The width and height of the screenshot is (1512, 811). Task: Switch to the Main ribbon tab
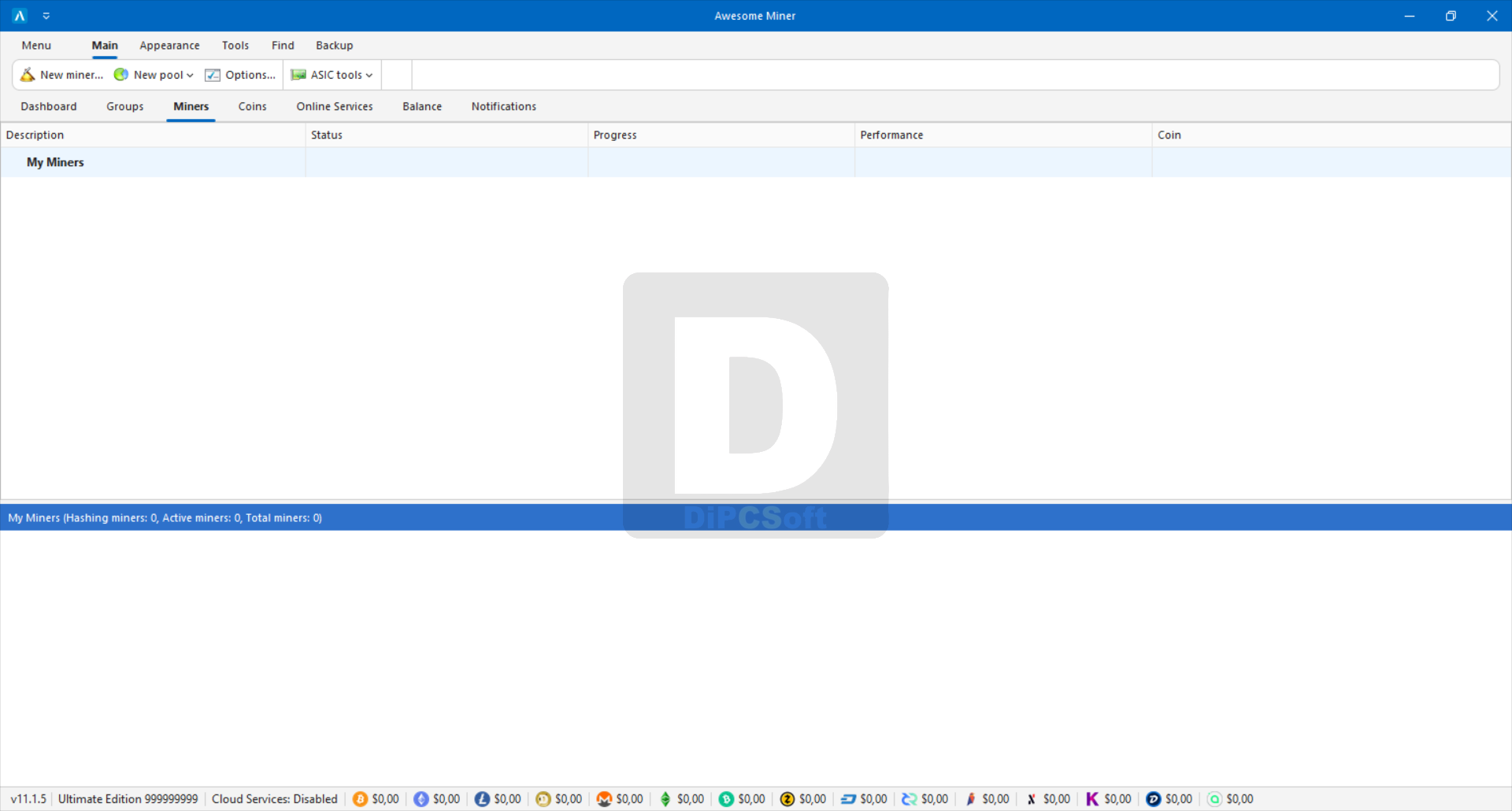pyautogui.click(x=105, y=46)
